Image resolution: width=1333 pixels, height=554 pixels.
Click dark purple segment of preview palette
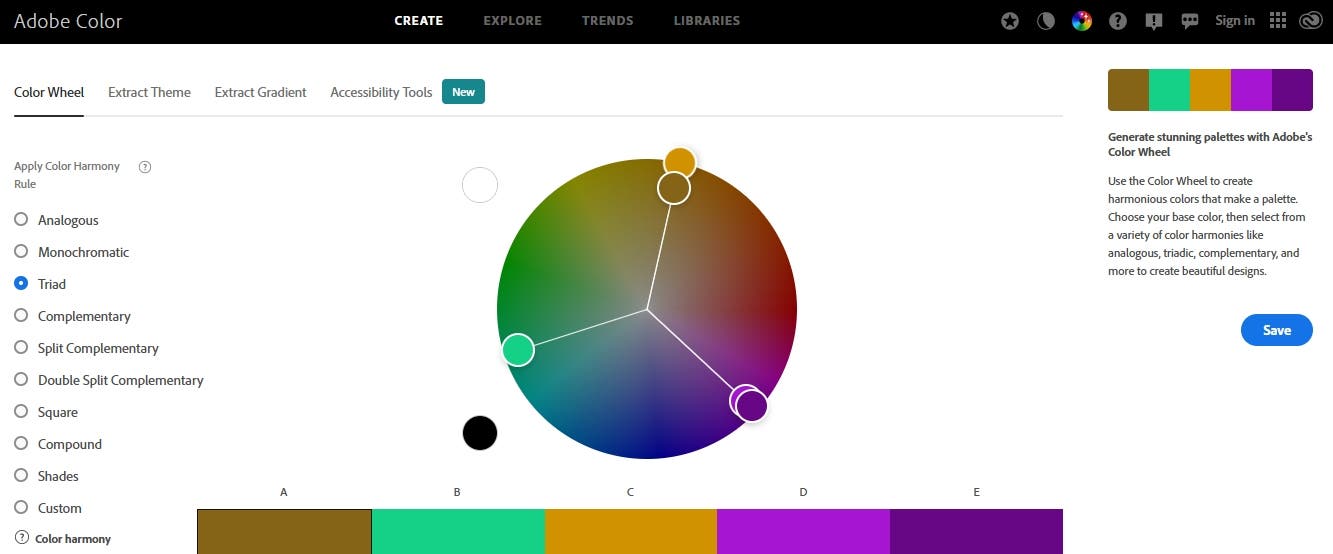(x=1292, y=90)
